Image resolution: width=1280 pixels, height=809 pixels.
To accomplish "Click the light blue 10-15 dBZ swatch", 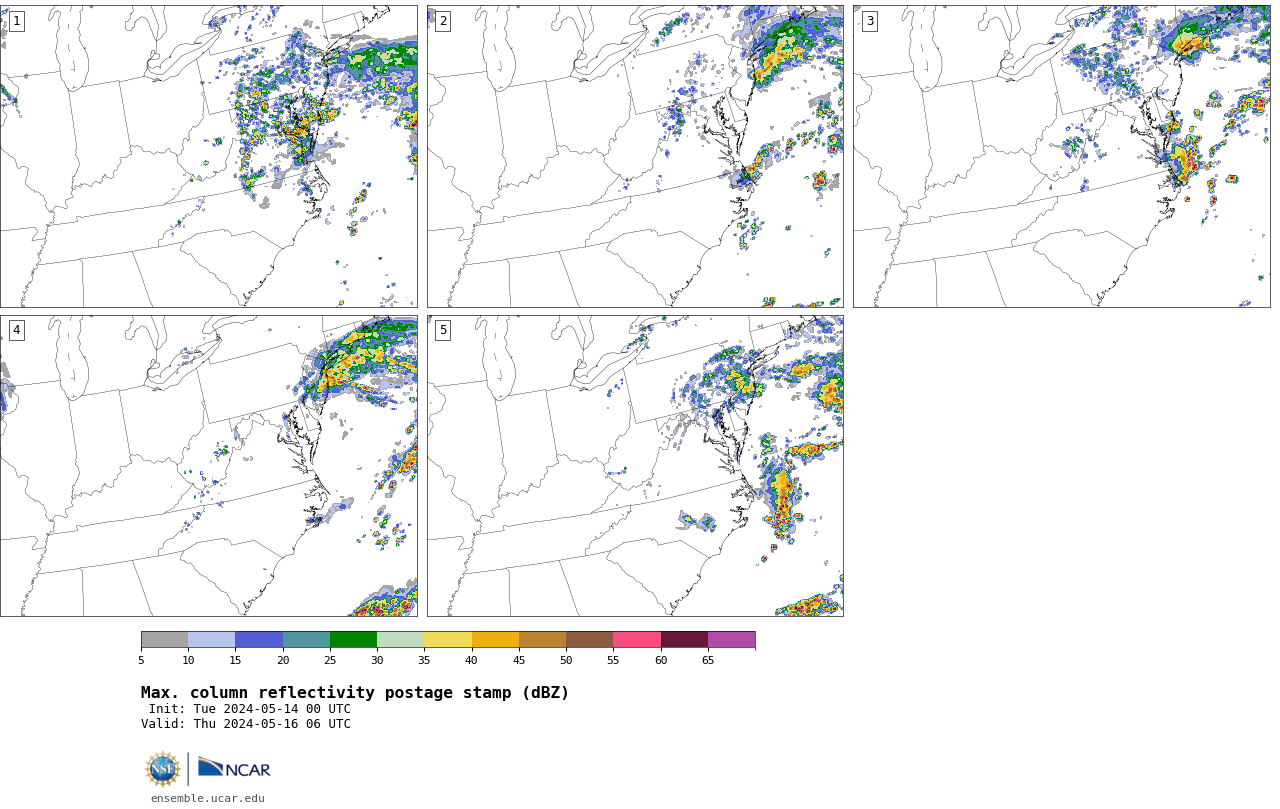I will pos(211,640).
